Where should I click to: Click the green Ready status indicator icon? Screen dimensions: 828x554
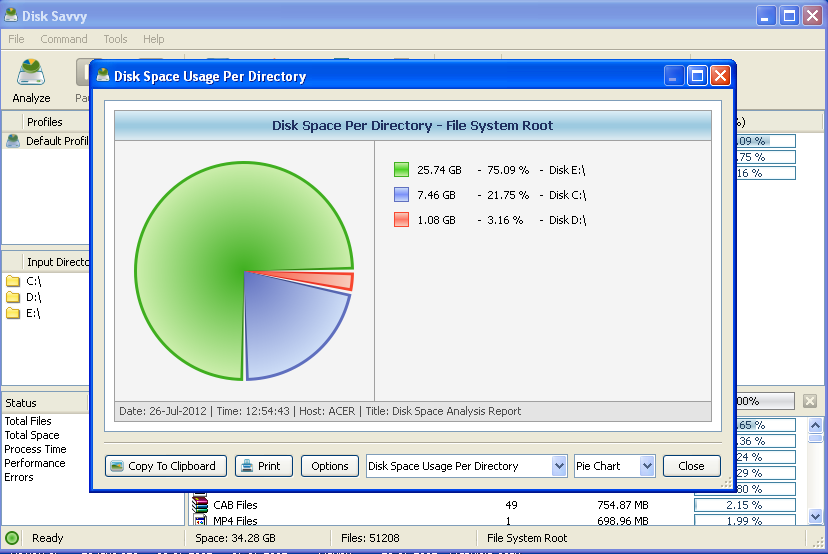click(x=12, y=538)
